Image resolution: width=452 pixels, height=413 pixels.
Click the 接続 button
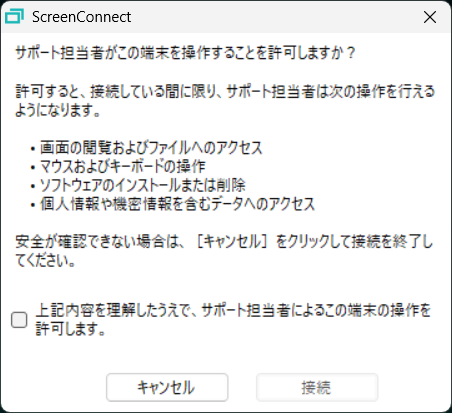[x=317, y=387]
